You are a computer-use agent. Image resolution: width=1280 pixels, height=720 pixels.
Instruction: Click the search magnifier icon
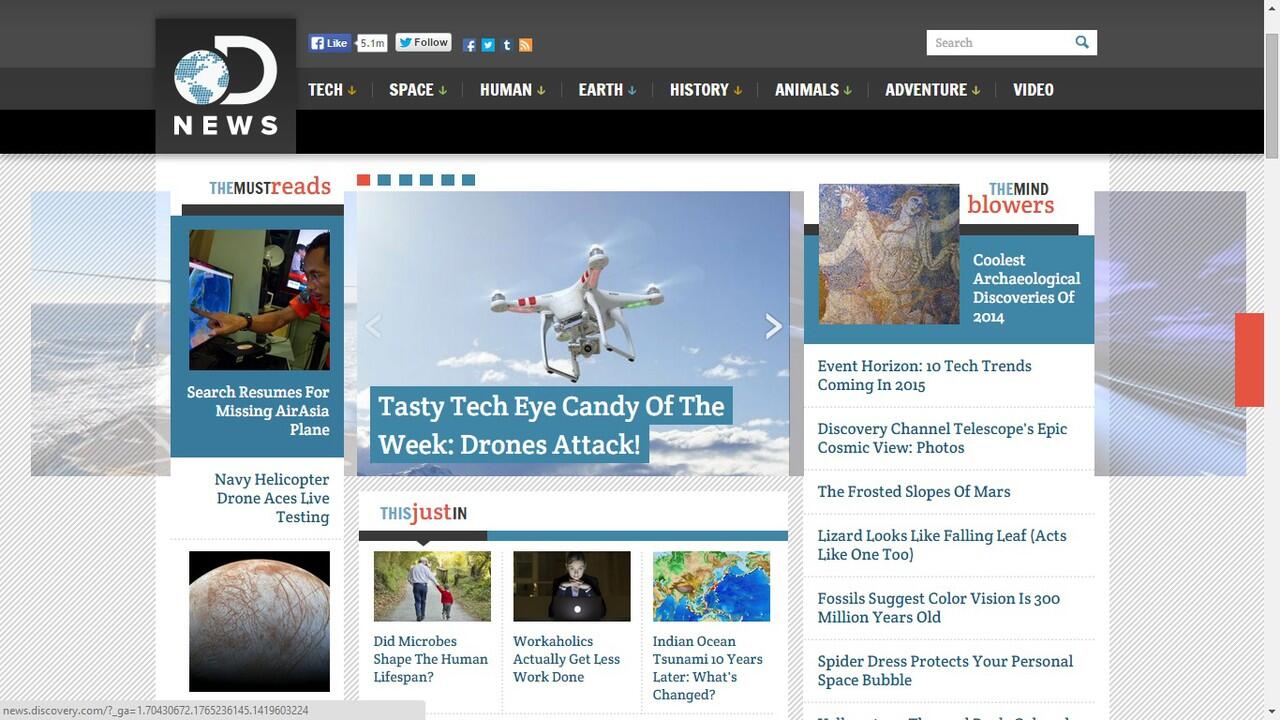pos(1082,42)
